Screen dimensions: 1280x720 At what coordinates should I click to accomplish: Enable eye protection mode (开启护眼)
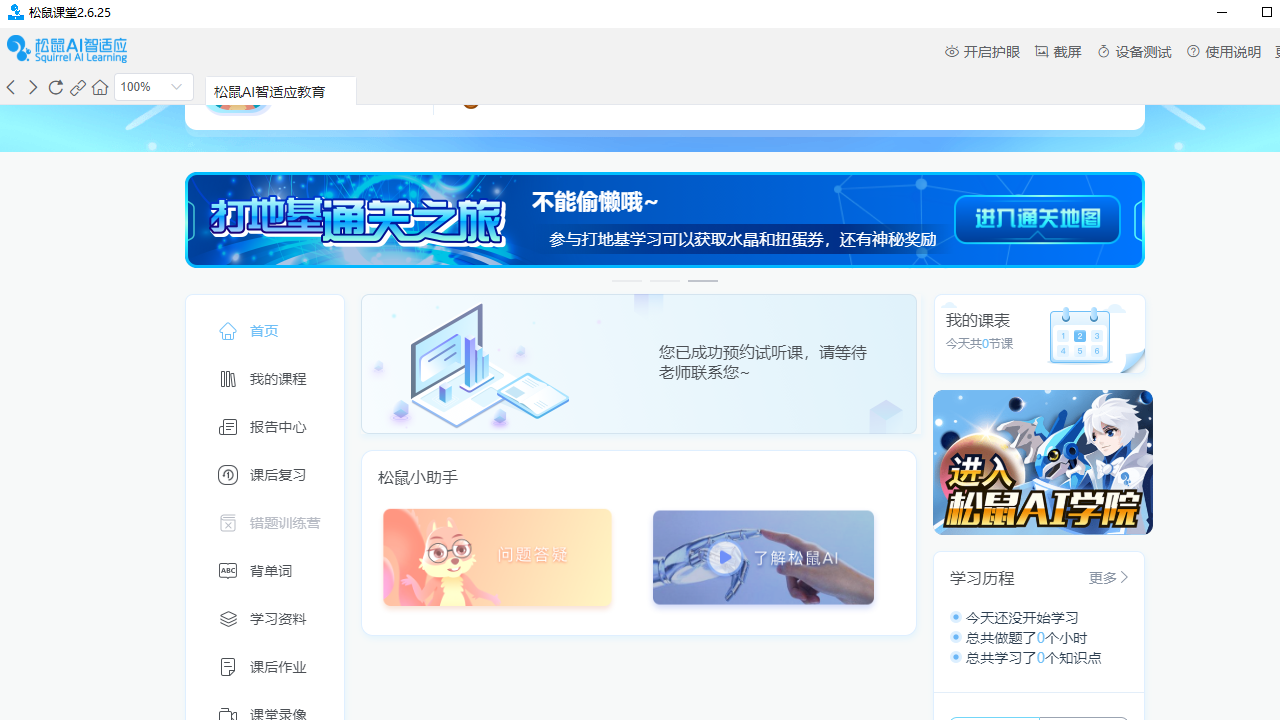981,51
